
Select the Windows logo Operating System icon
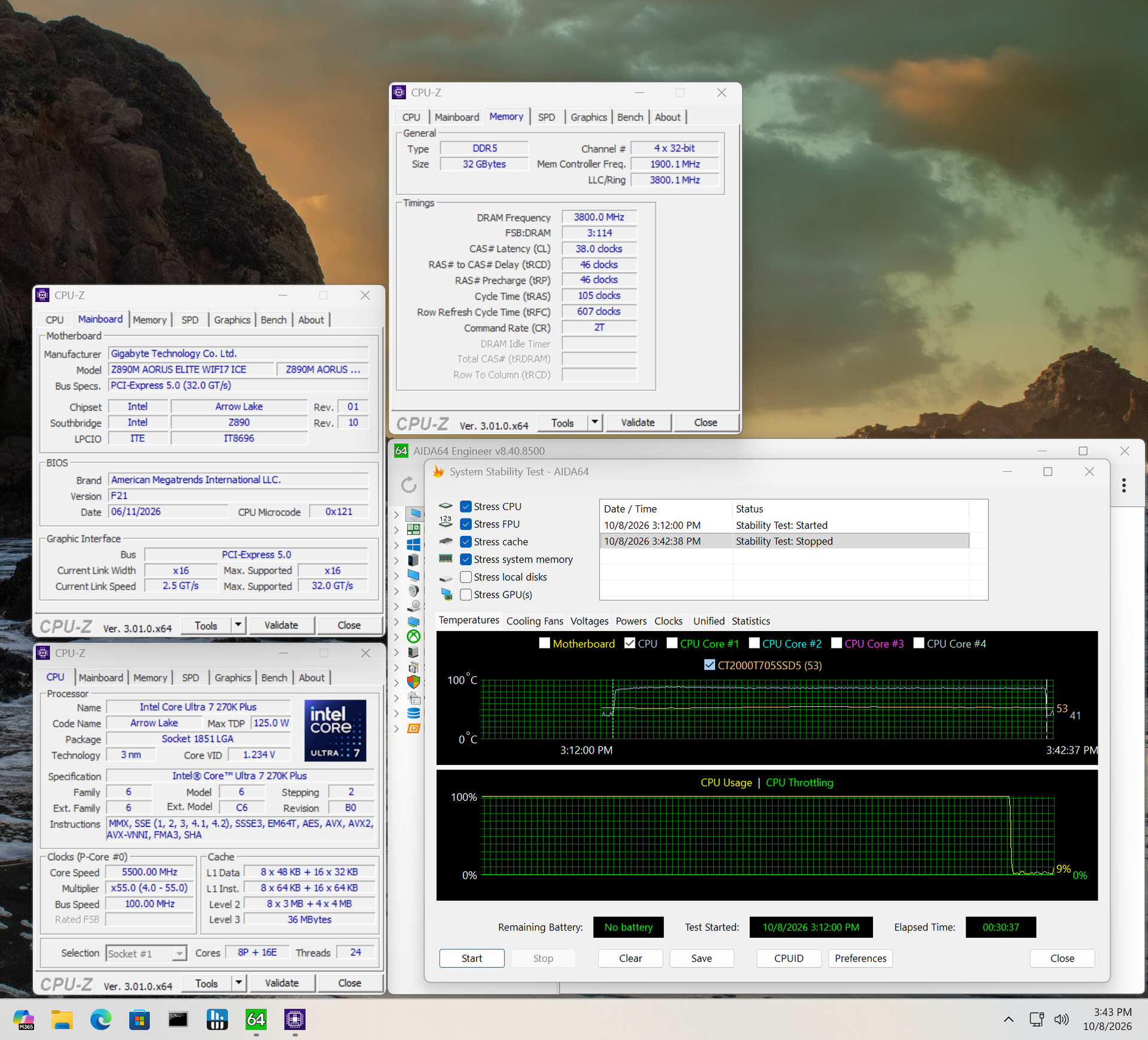pyautogui.click(x=413, y=545)
